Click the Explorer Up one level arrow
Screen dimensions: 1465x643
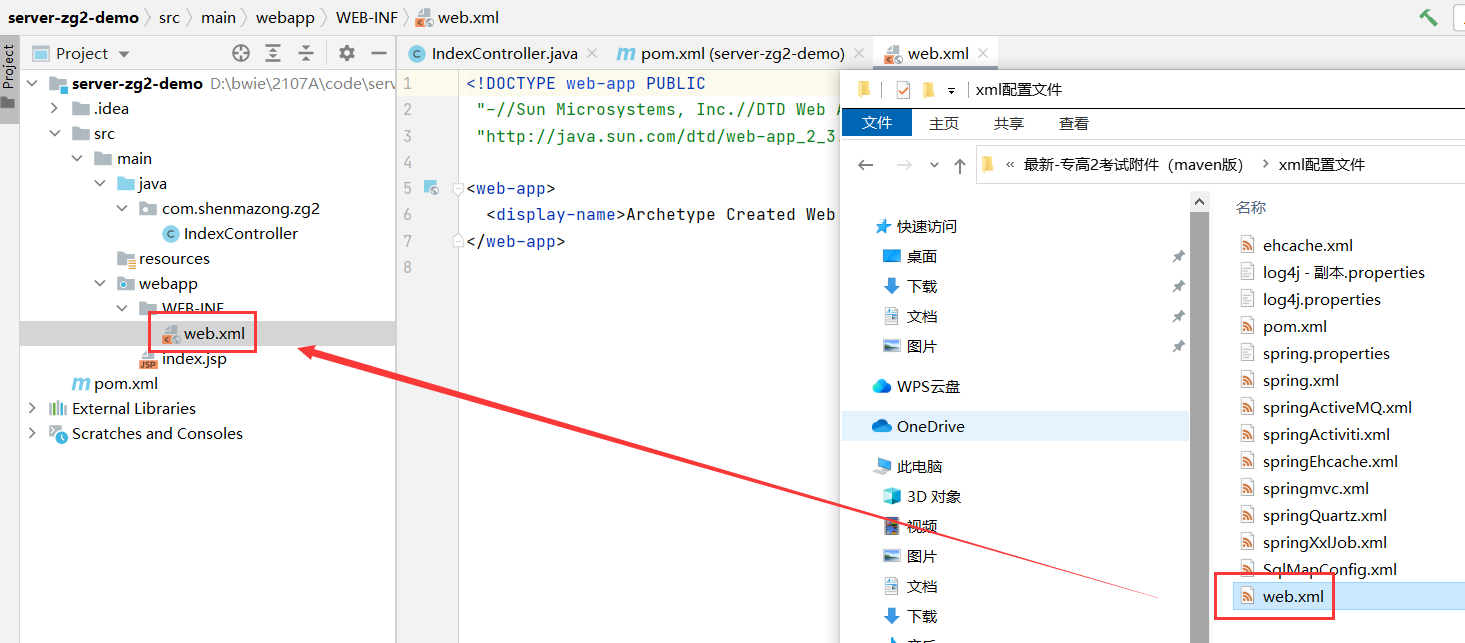click(960, 165)
